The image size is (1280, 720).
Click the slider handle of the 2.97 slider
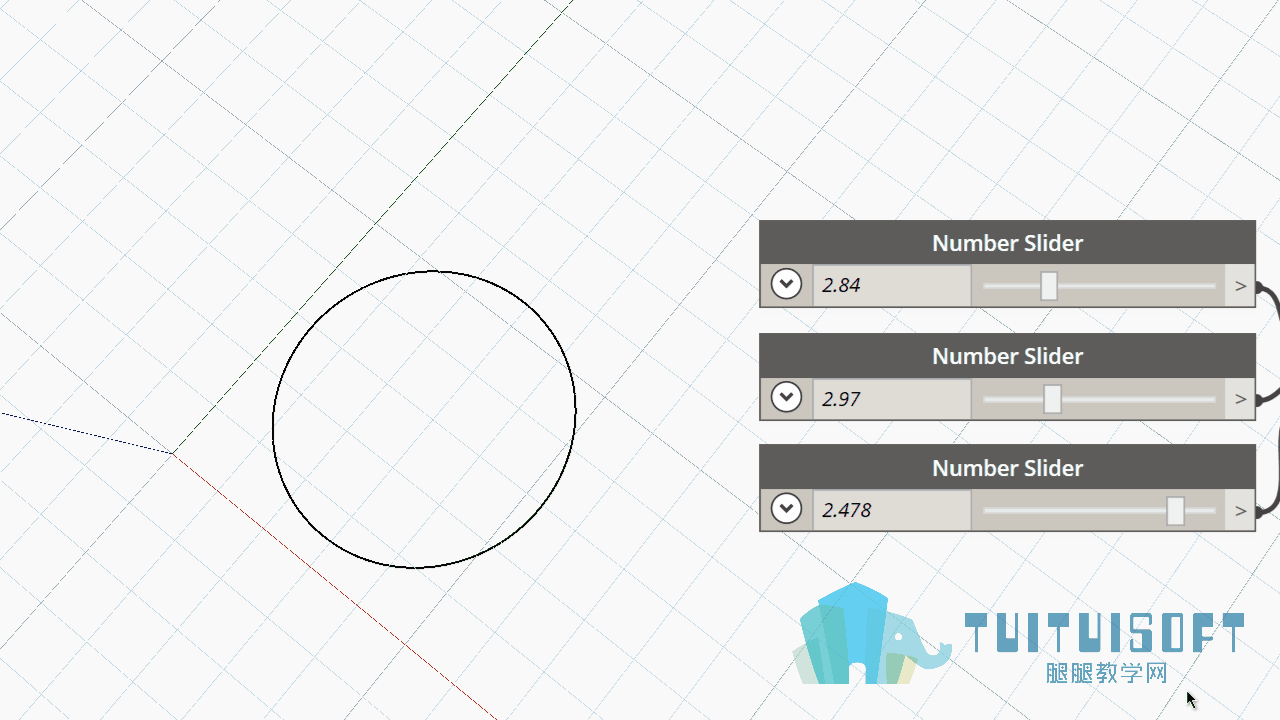coord(1053,399)
